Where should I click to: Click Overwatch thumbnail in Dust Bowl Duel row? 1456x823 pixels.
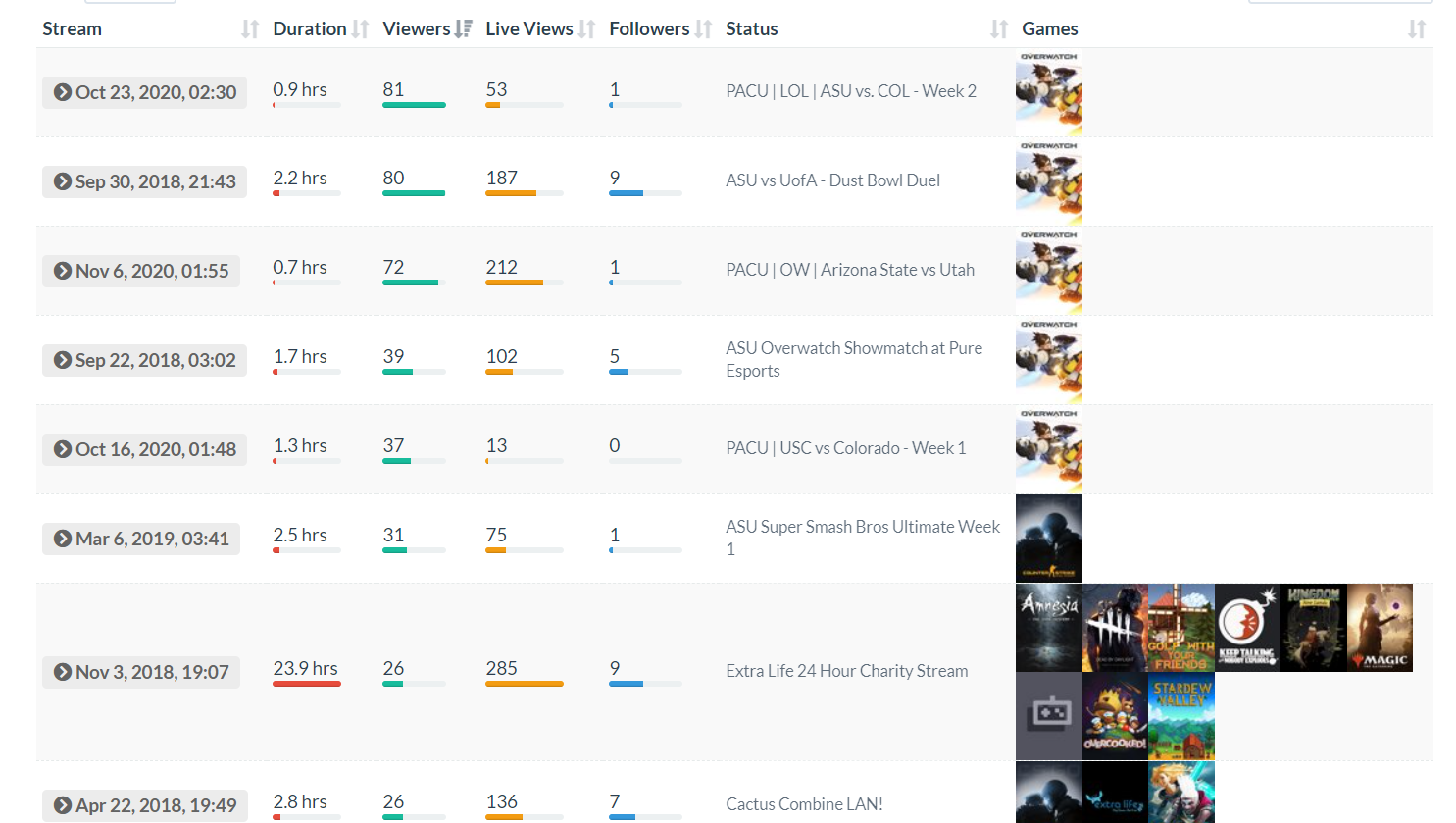(1049, 181)
